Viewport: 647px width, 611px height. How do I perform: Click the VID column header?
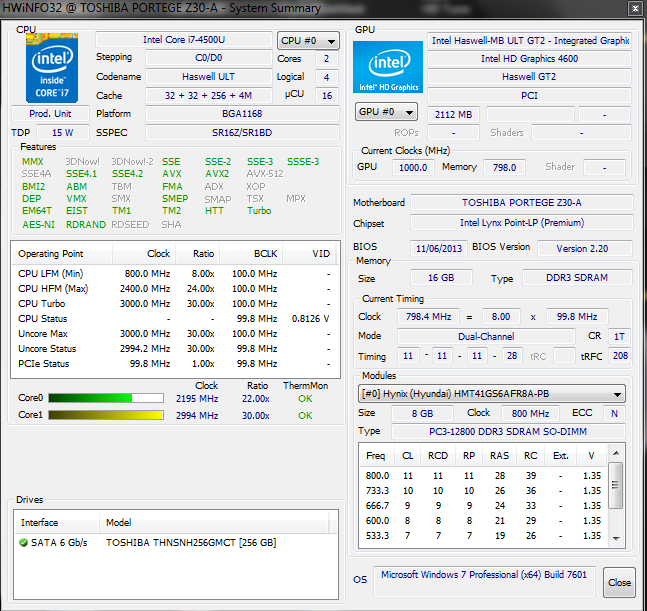click(x=309, y=254)
